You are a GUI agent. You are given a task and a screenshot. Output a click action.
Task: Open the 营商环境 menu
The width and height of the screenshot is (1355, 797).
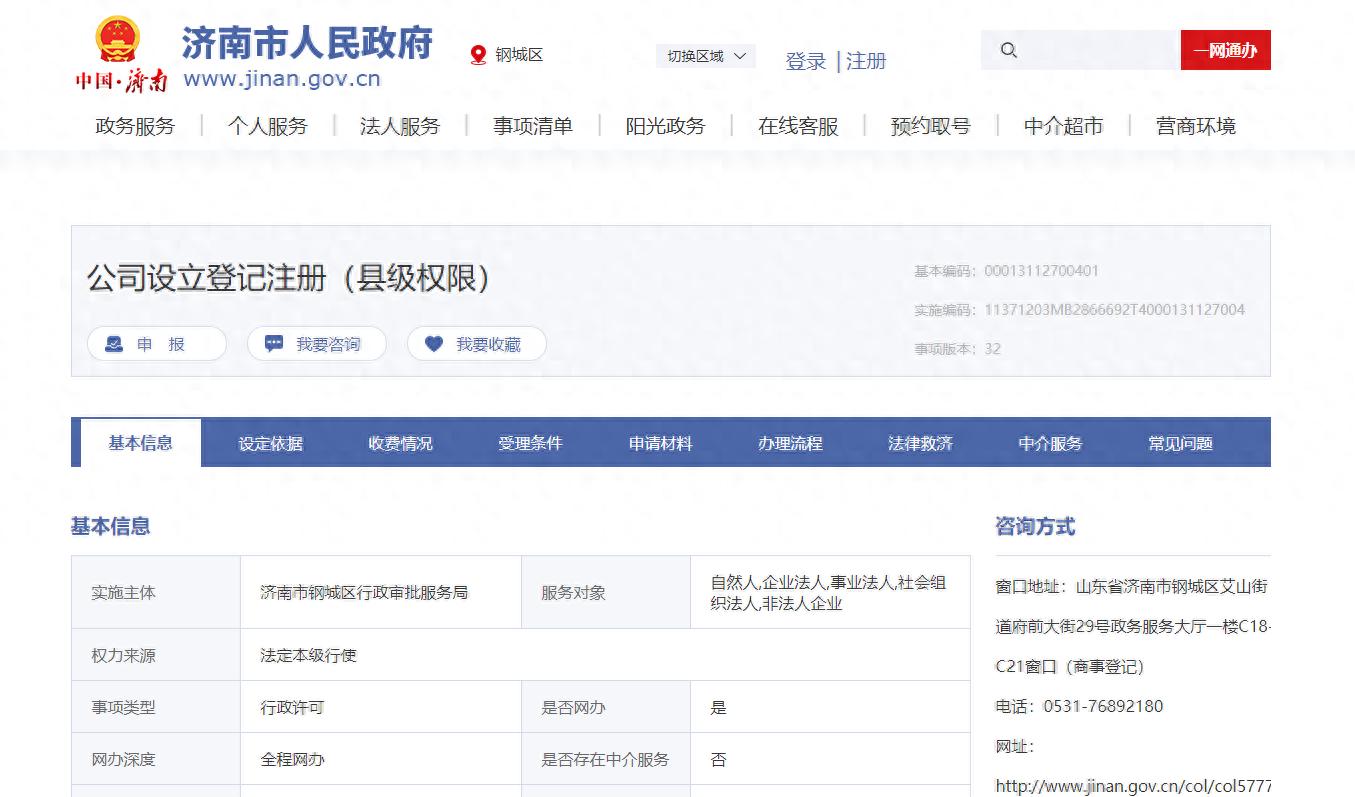(1196, 126)
